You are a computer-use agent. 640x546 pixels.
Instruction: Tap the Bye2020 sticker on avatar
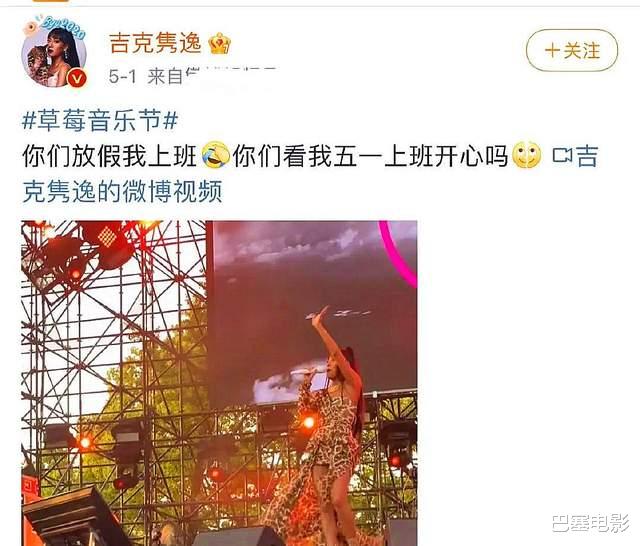(64, 26)
